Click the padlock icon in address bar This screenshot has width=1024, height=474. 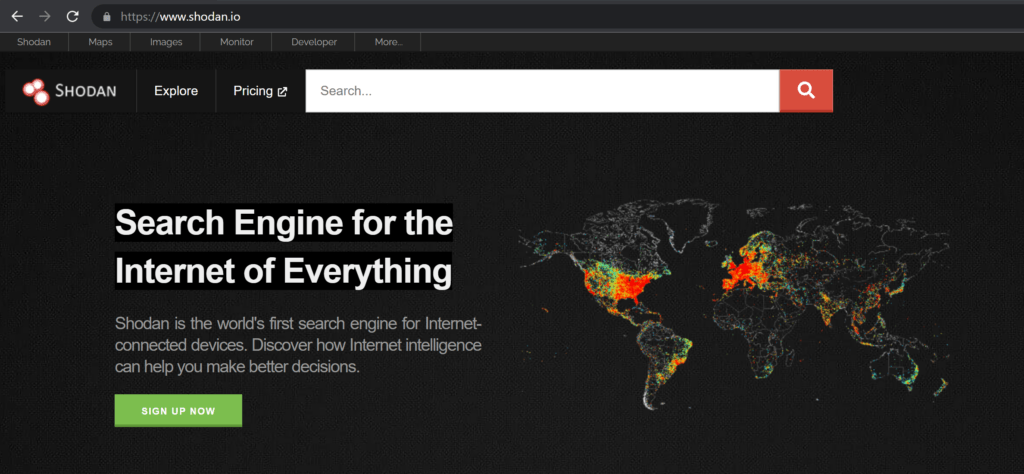[107, 16]
